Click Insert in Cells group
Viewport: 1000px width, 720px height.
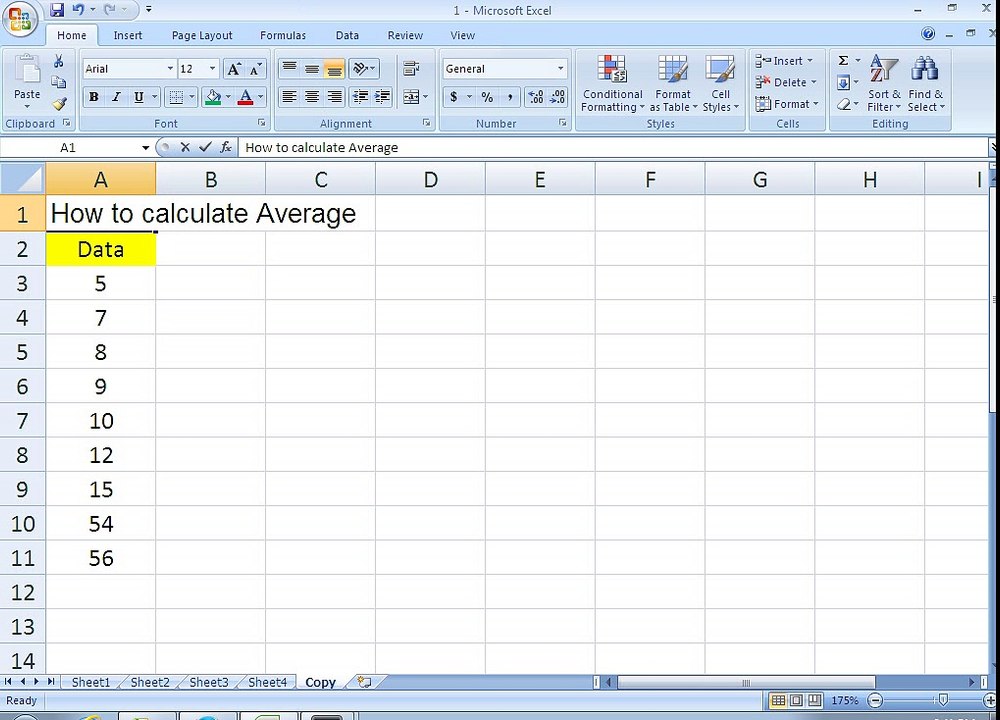coord(784,61)
